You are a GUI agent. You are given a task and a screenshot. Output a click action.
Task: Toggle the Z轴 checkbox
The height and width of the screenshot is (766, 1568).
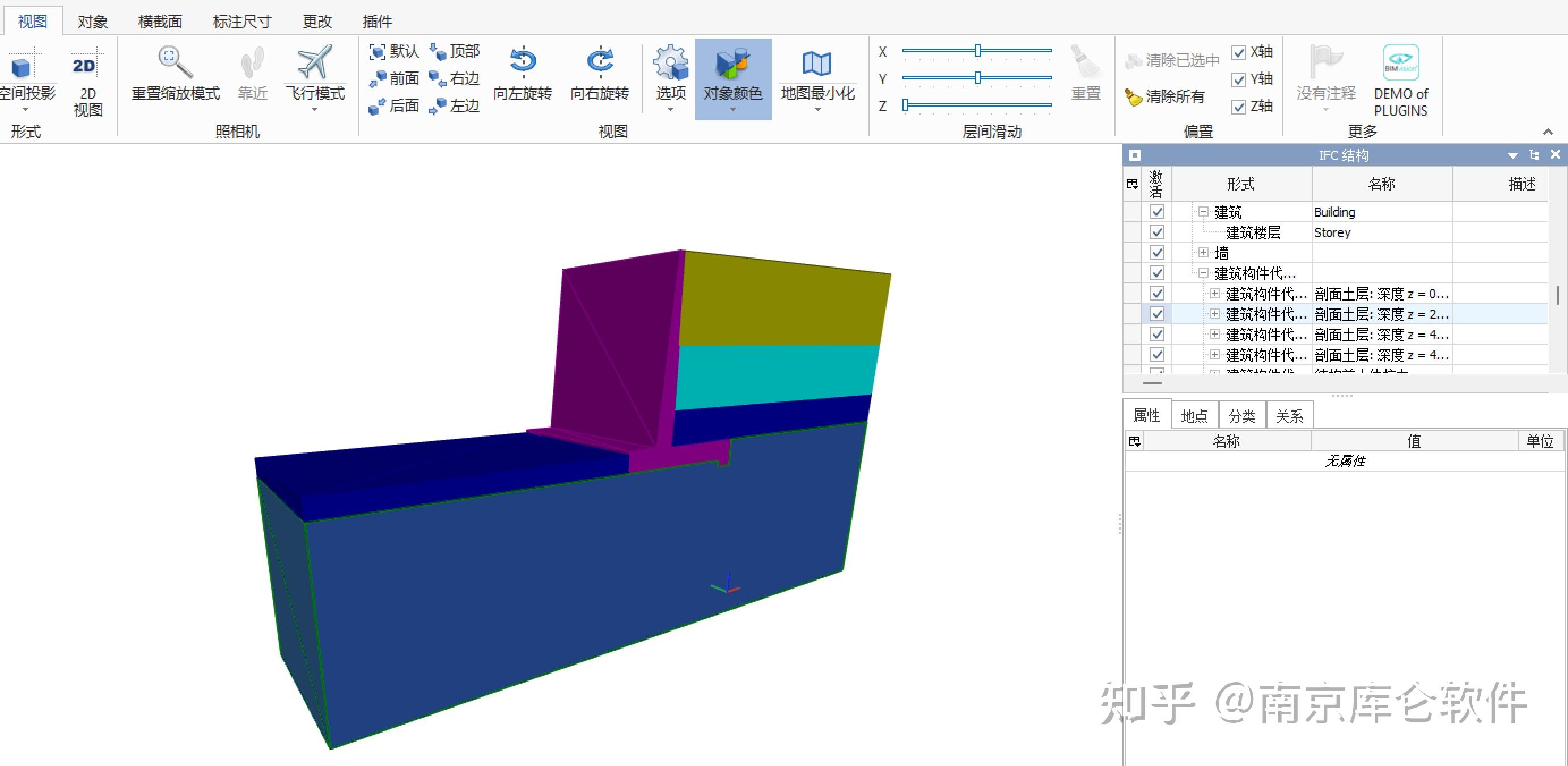(1238, 107)
